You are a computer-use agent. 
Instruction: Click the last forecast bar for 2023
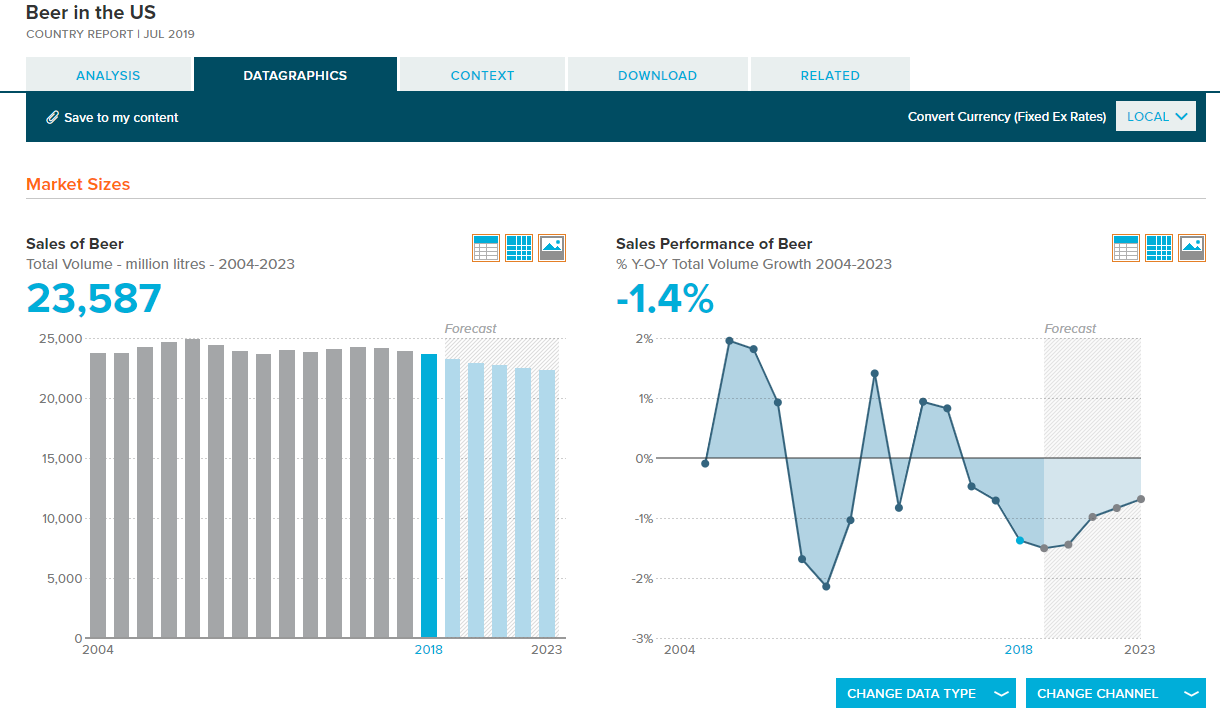pyautogui.click(x=547, y=504)
